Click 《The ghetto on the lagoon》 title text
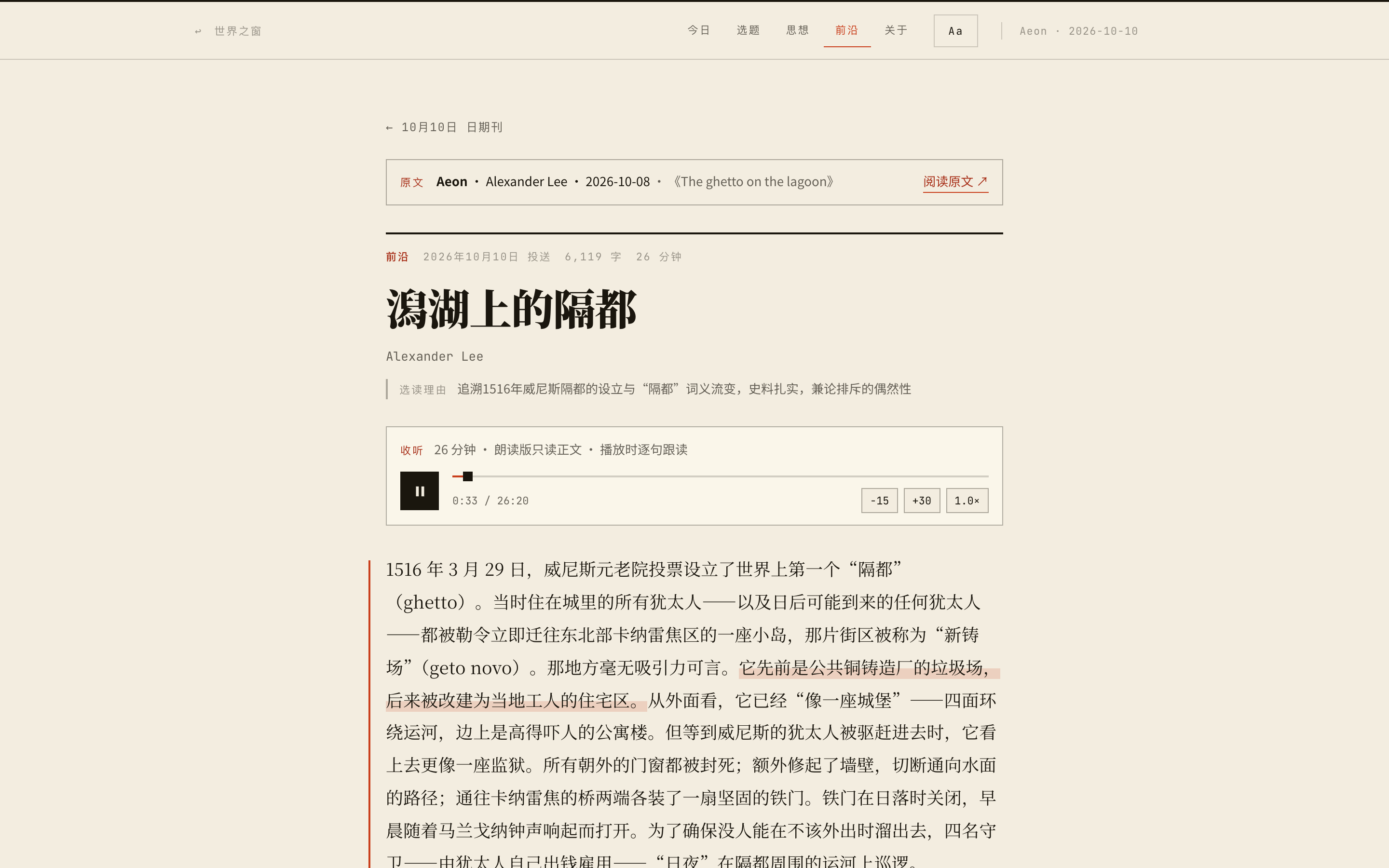Viewport: 1389px width, 868px height. (753, 182)
